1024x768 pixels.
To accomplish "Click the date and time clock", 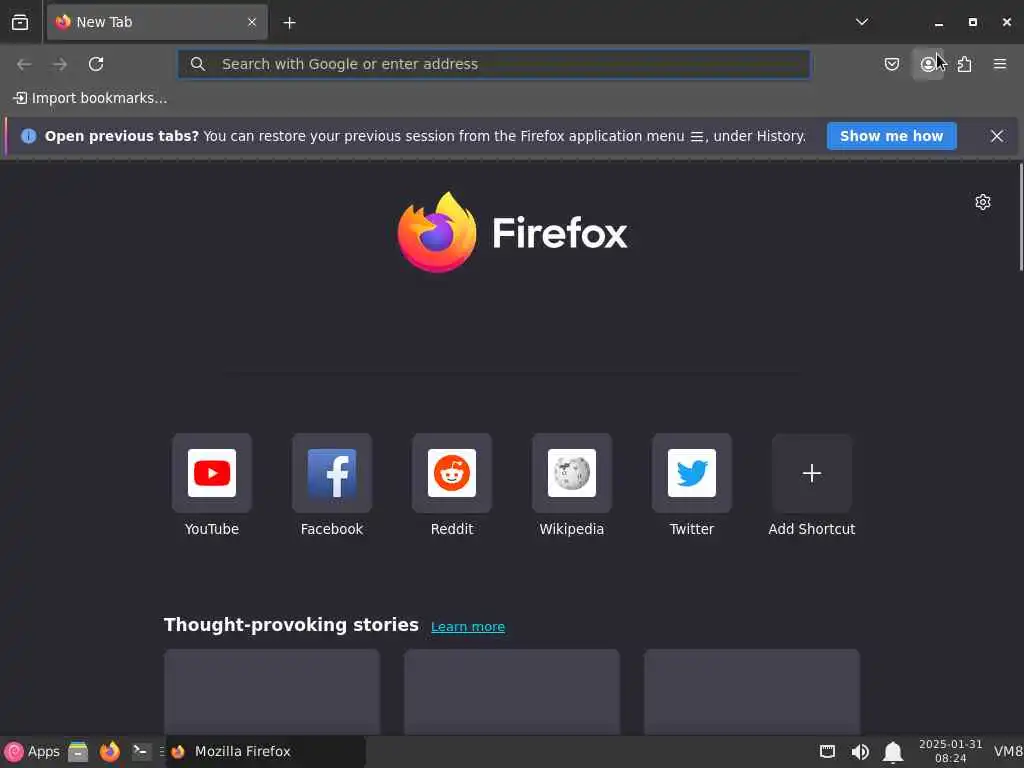I will pyautogui.click(x=950, y=752).
